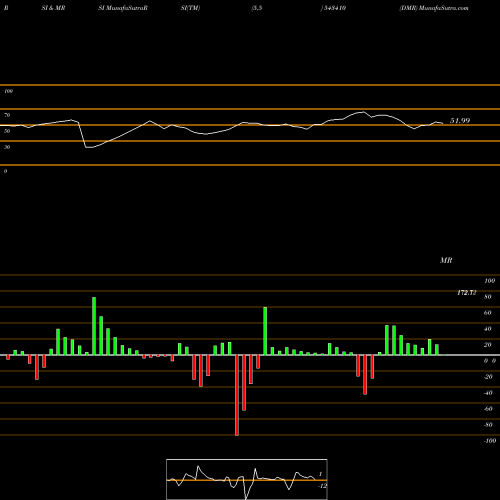Image resolution: width=500 pixels, height=500 pixels.
Task: Click the 80 label on MR axis
Action: click(488, 297)
